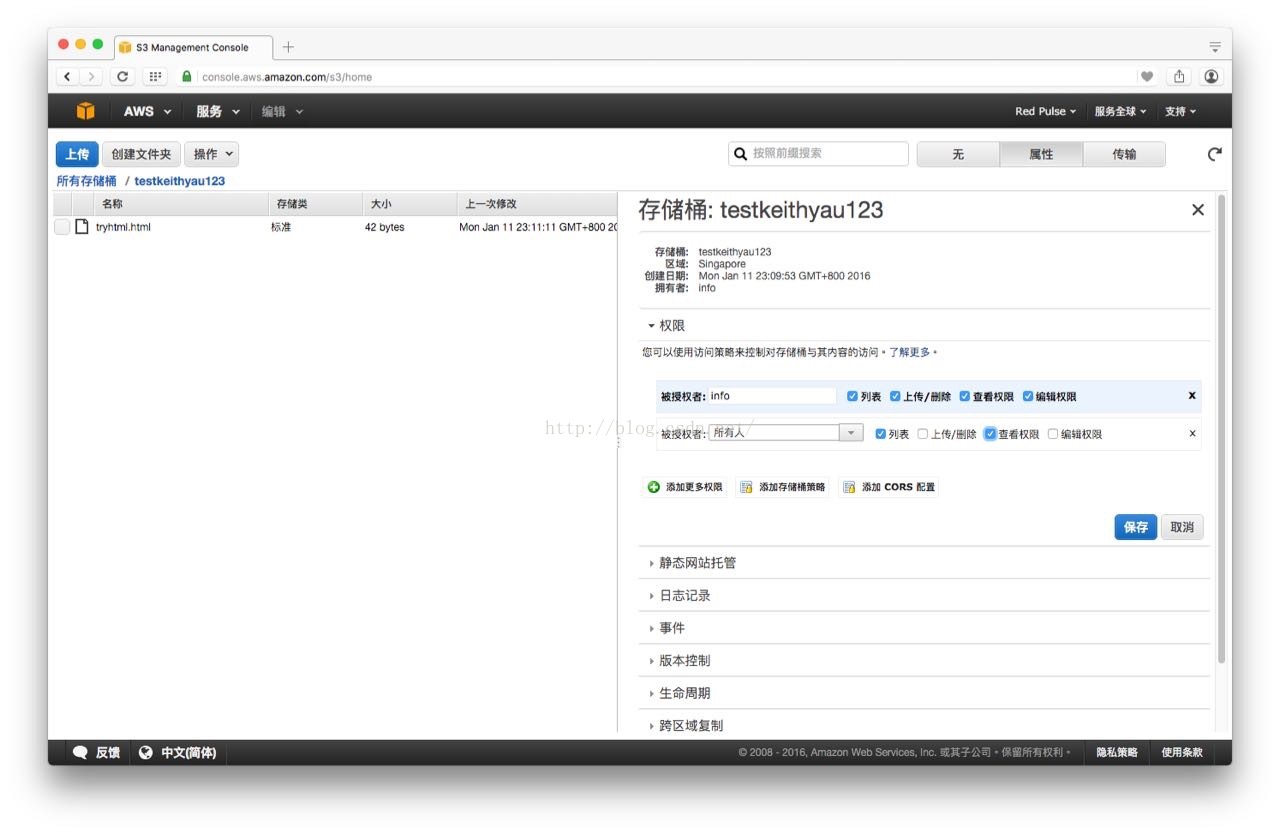Click the AWS orange cube logo
Image resolution: width=1280 pixels, height=834 pixels.
86,111
